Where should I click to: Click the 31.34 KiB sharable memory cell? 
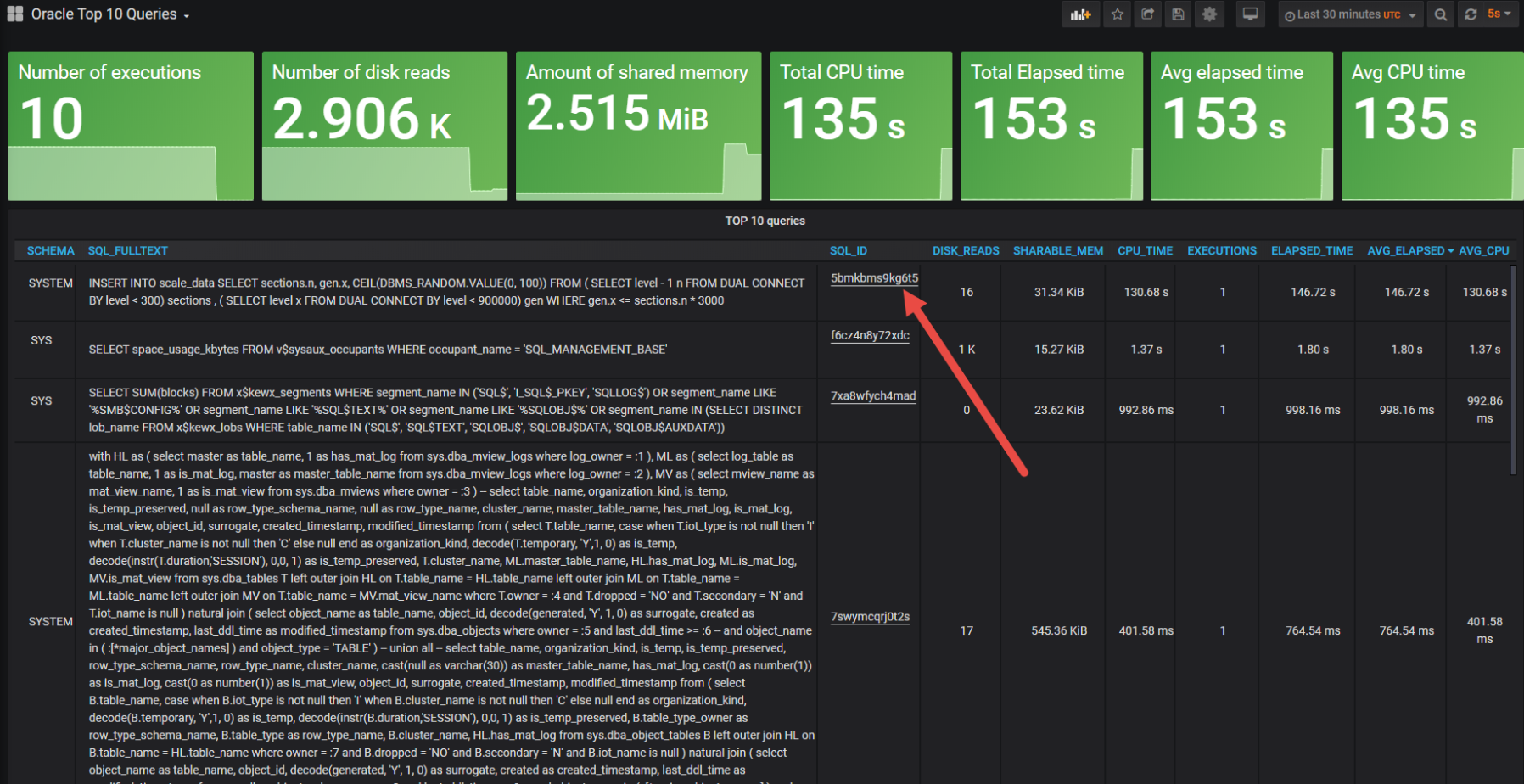click(x=1059, y=292)
